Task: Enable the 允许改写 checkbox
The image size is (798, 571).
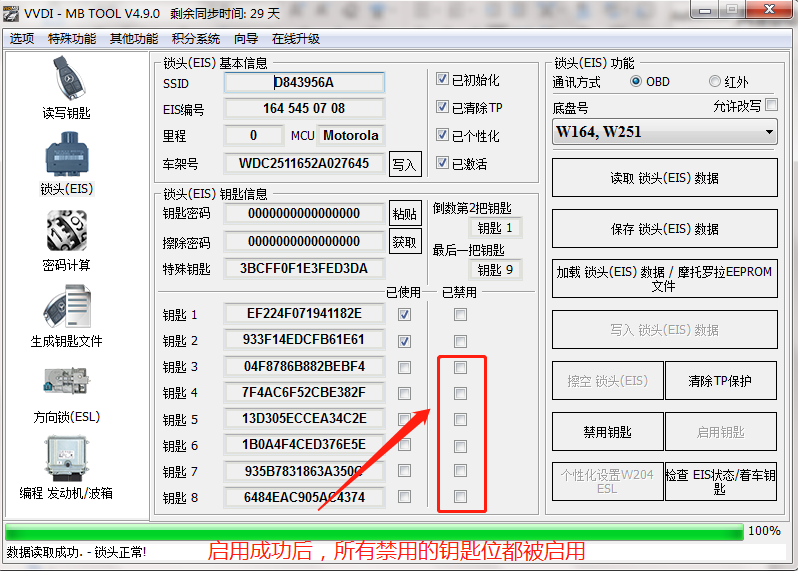Action: [772, 105]
